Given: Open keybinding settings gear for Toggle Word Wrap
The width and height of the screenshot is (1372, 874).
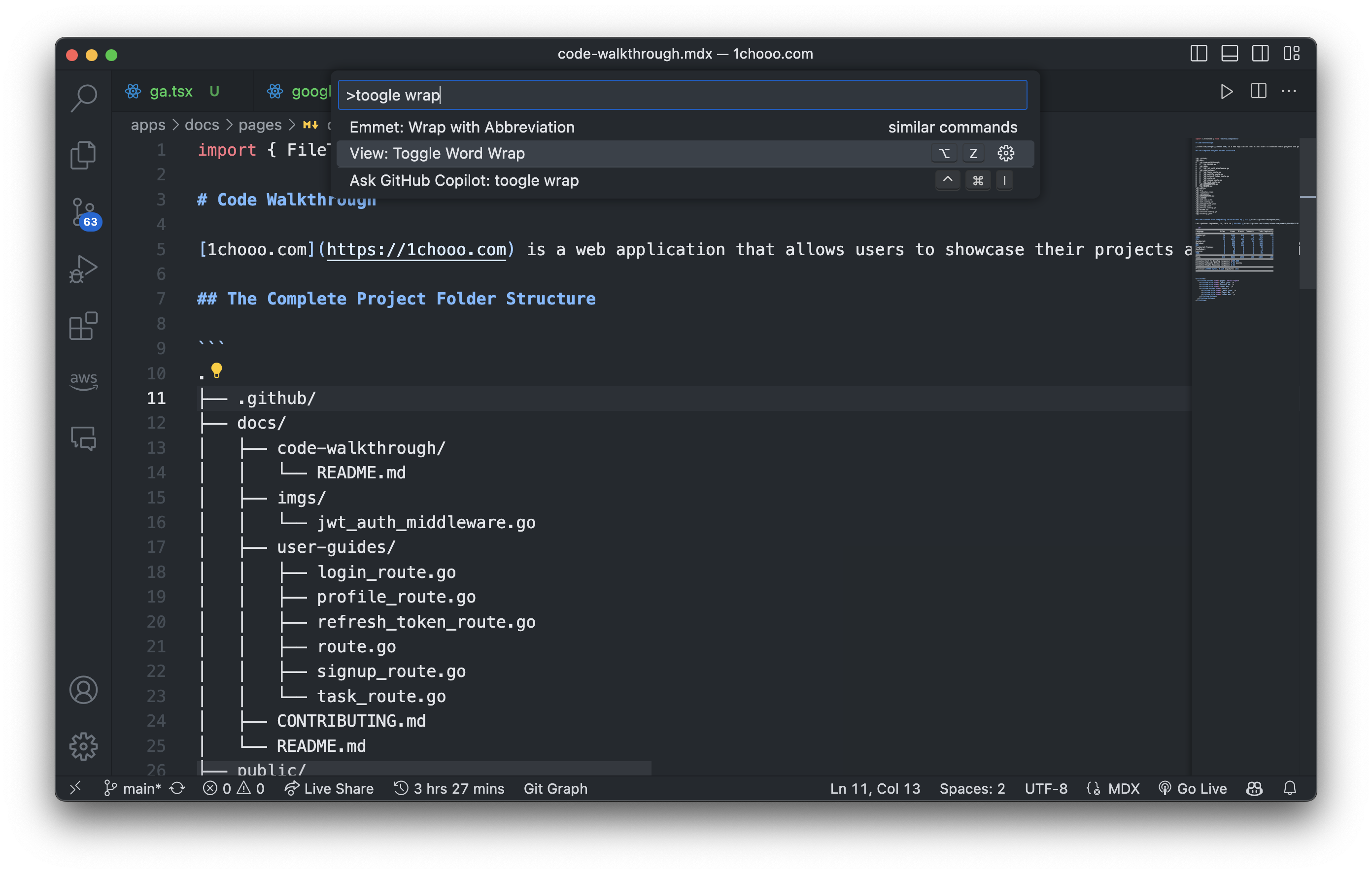Looking at the screenshot, I should [x=1006, y=153].
